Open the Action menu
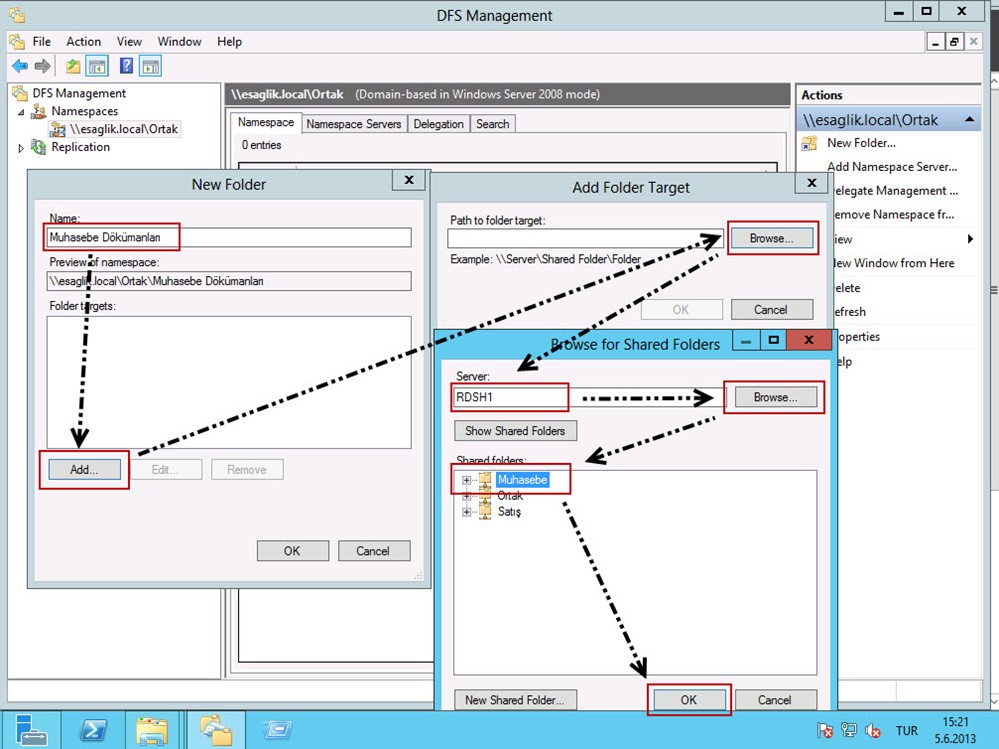Image resolution: width=999 pixels, height=749 pixels. pos(83,41)
